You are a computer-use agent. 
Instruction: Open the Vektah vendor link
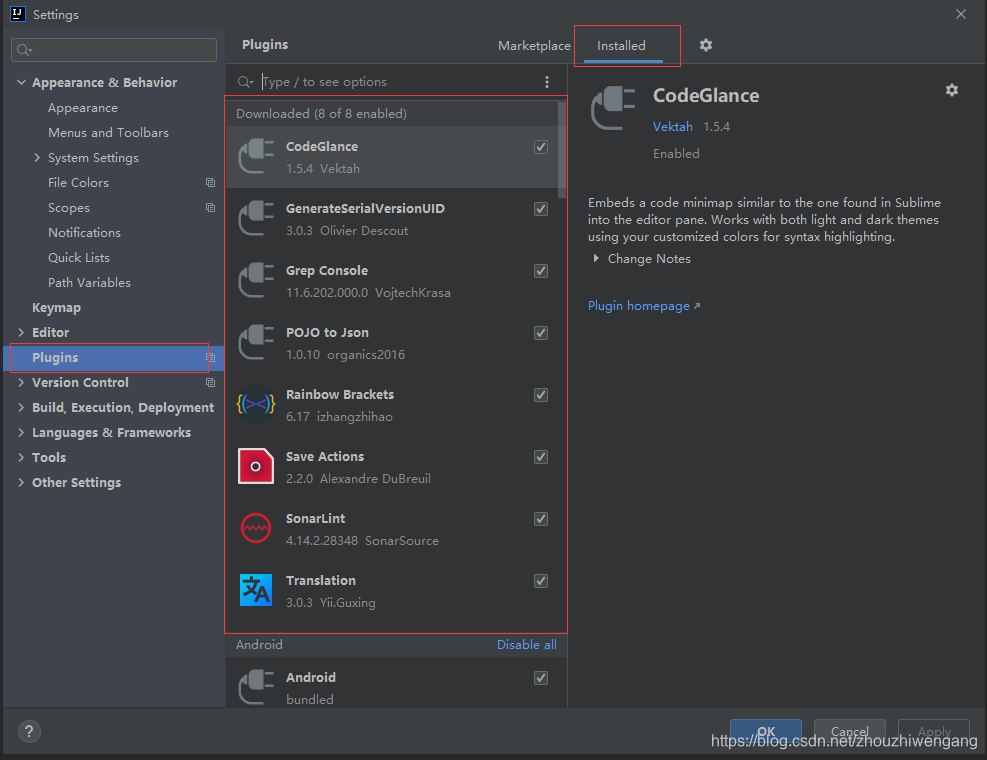(672, 127)
